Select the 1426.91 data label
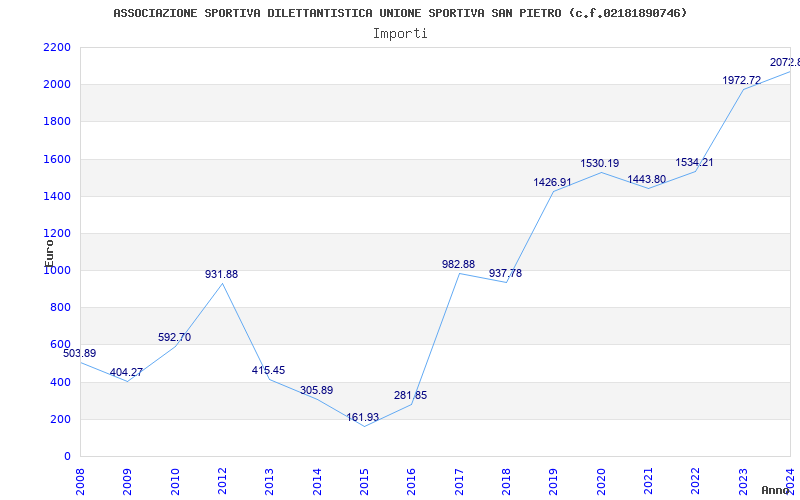The width and height of the screenshot is (800, 500). [x=553, y=182]
